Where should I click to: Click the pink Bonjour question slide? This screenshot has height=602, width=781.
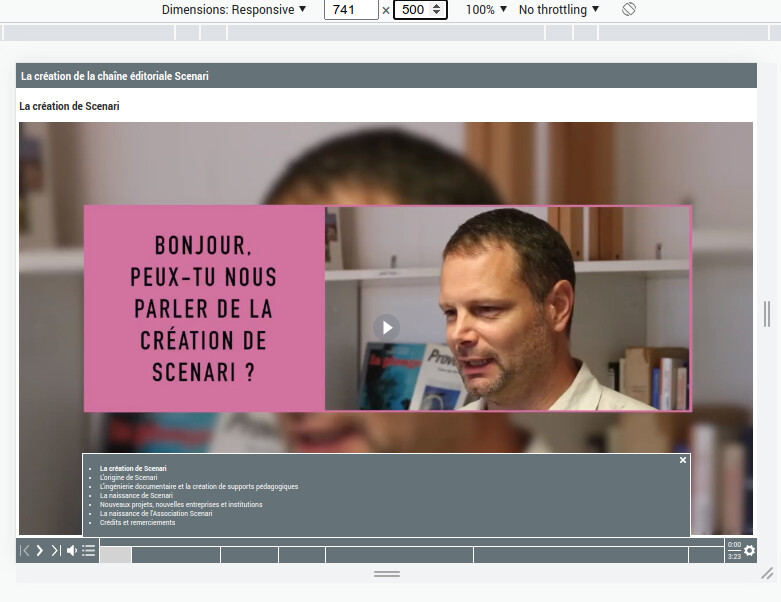coord(204,308)
